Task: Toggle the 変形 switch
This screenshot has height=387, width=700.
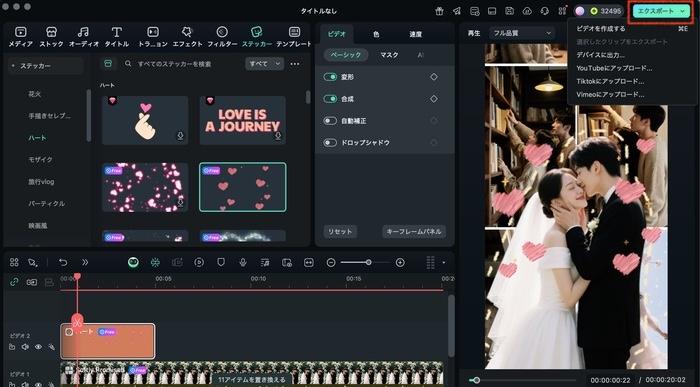Action: 330,77
